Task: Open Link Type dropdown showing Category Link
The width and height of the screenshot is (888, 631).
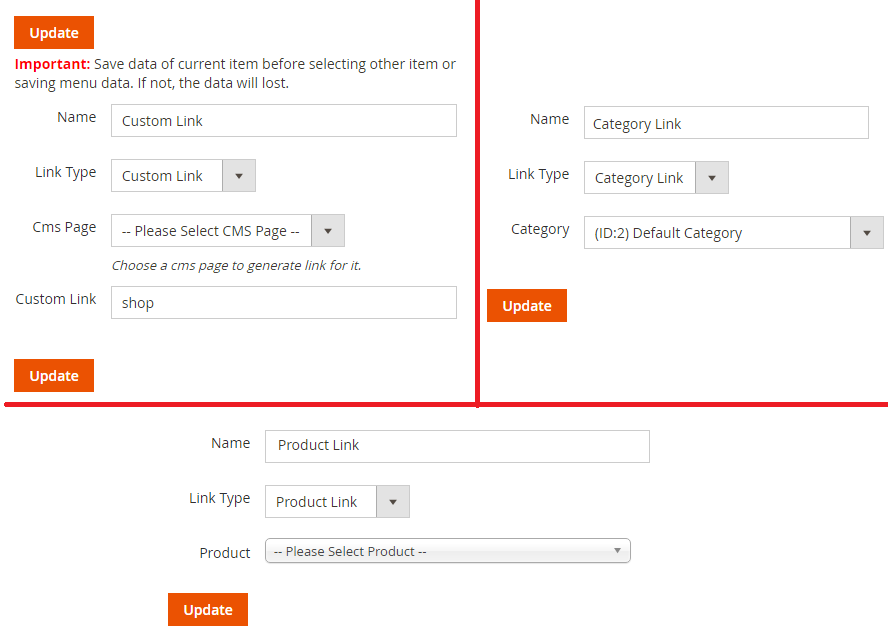Action: click(639, 178)
